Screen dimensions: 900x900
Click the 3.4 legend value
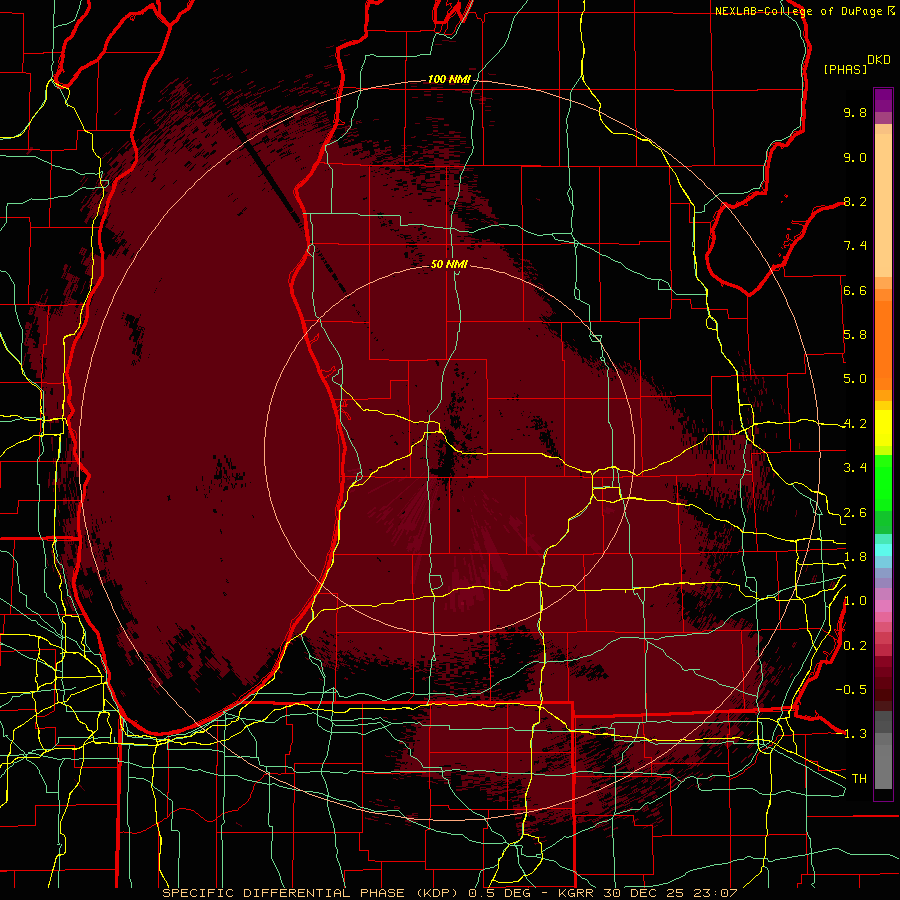(855, 468)
